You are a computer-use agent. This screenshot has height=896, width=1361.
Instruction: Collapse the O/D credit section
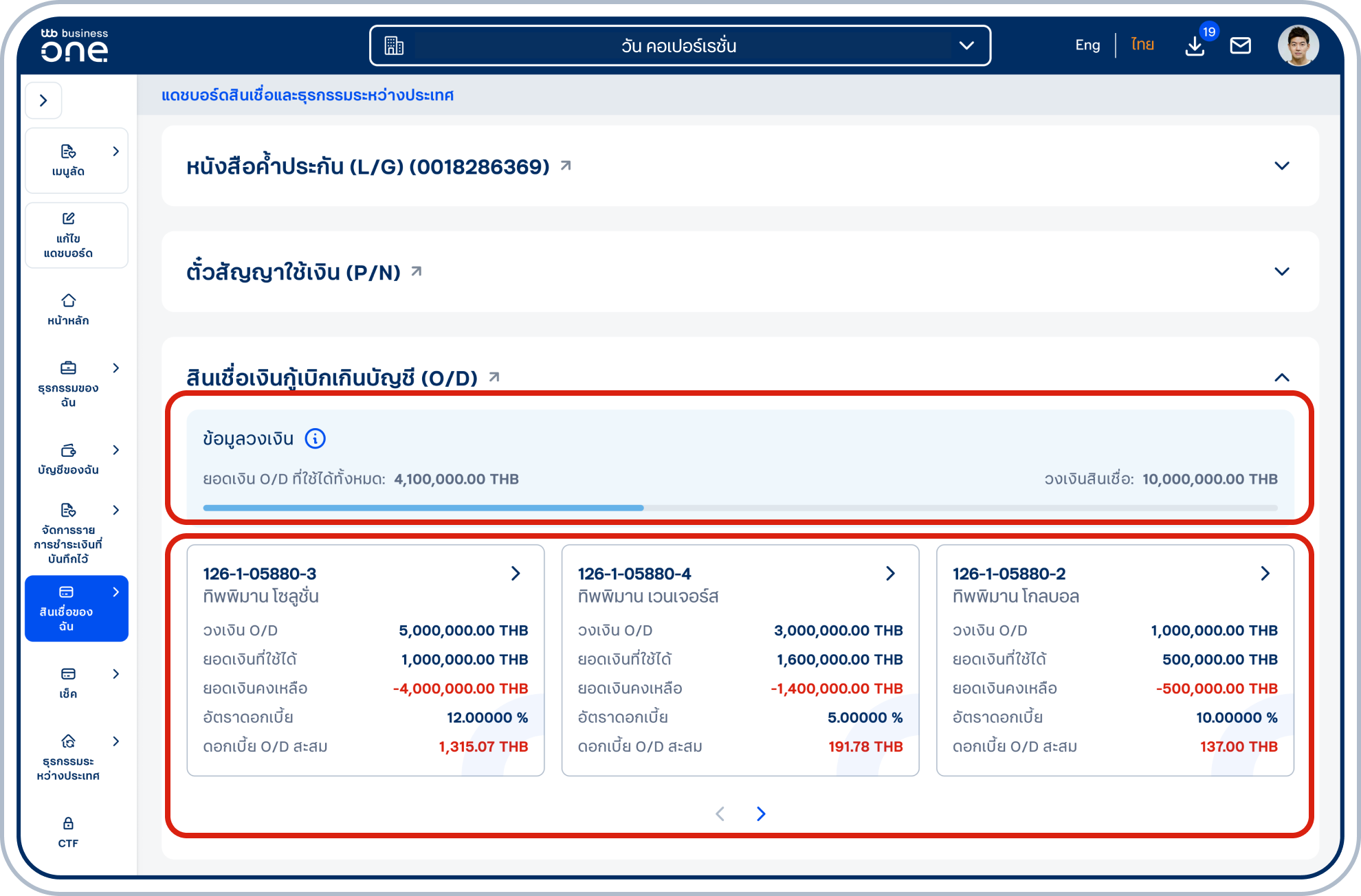(x=1281, y=377)
